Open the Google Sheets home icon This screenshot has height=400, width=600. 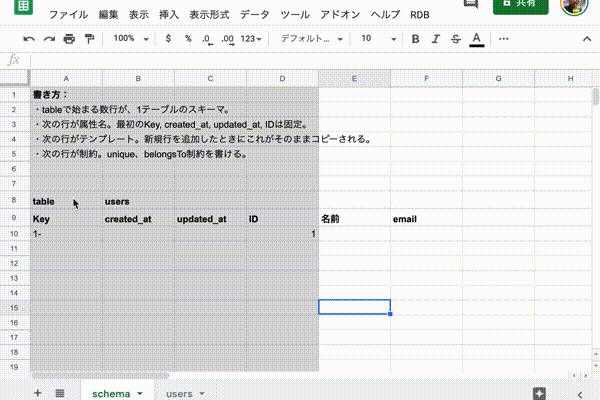click(x=23, y=7)
